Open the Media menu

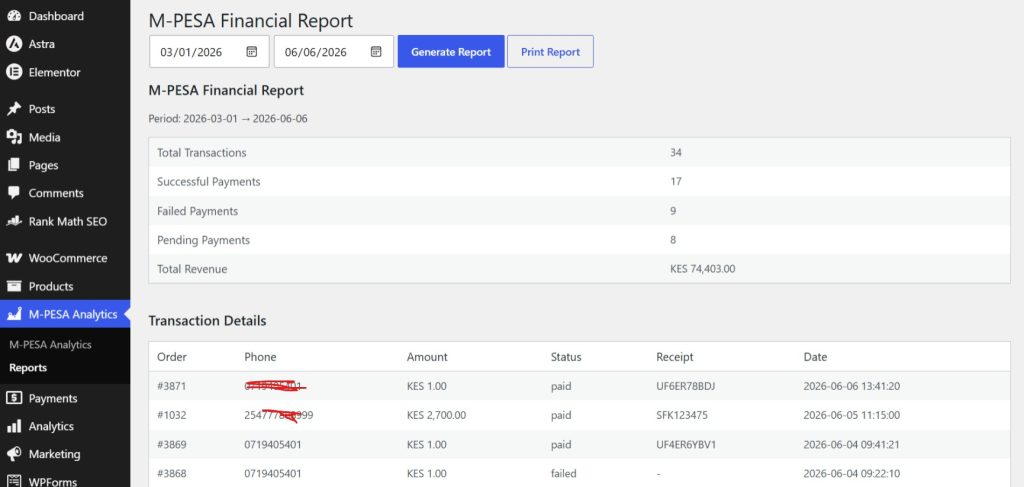pyautogui.click(x=44, y=137)
